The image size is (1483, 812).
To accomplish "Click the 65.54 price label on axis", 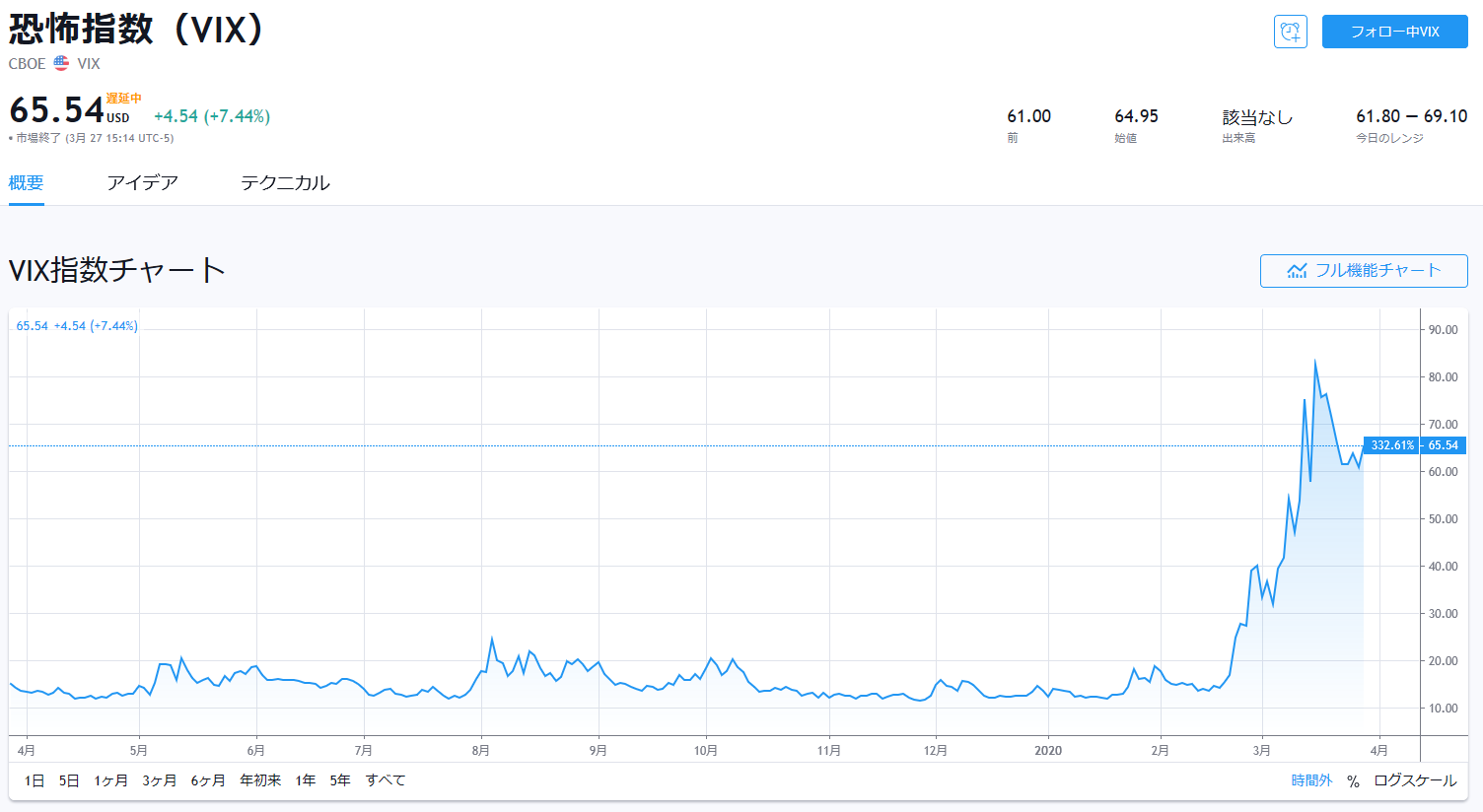I will tap(1443, 445).
